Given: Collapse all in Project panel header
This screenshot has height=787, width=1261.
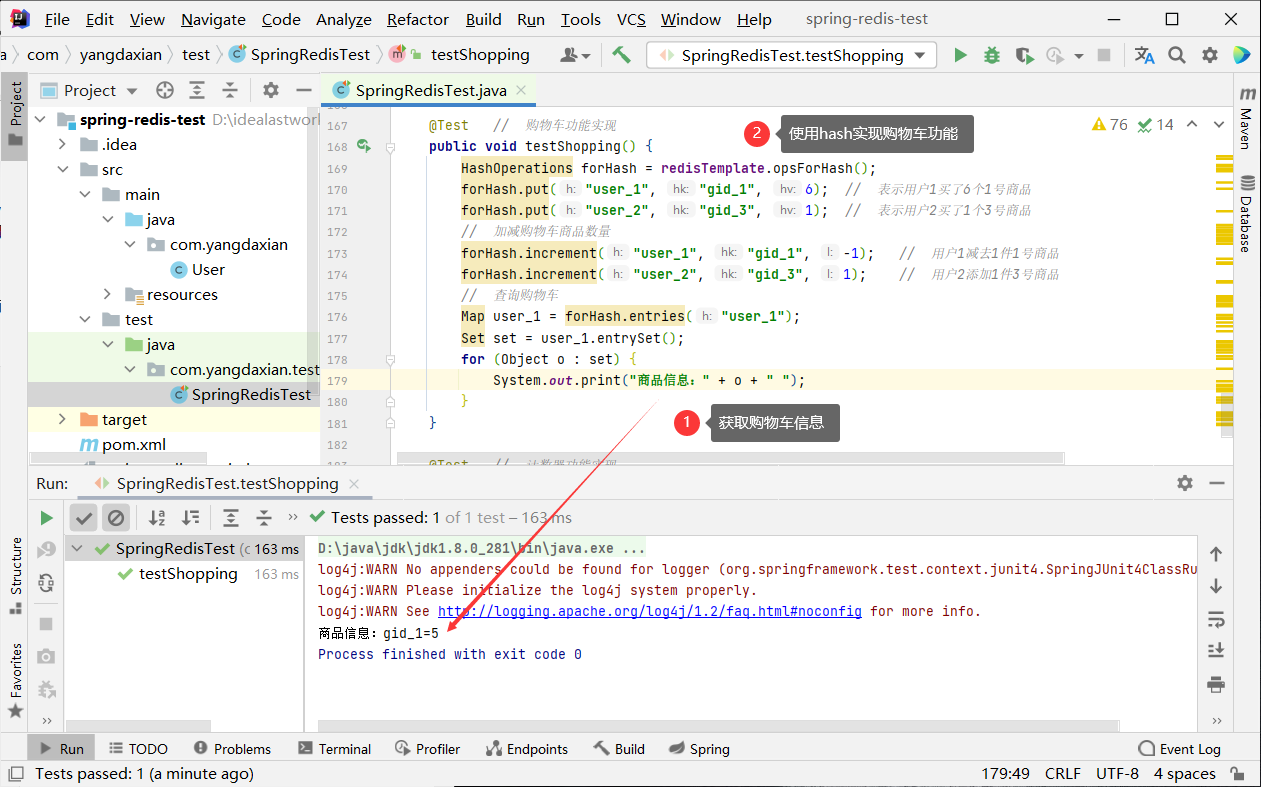Looking at the screenshot, I should [x=229, y=90].
